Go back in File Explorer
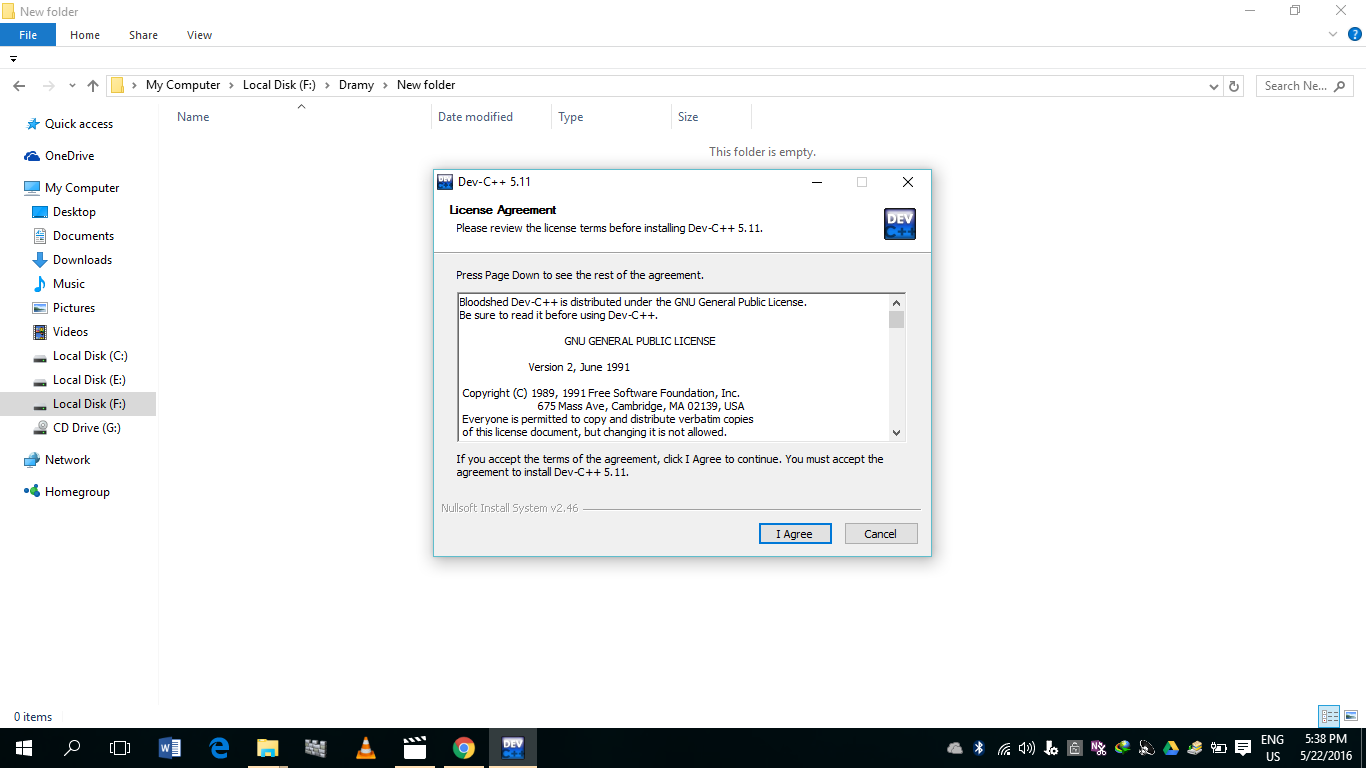 (x=20, y=86)
